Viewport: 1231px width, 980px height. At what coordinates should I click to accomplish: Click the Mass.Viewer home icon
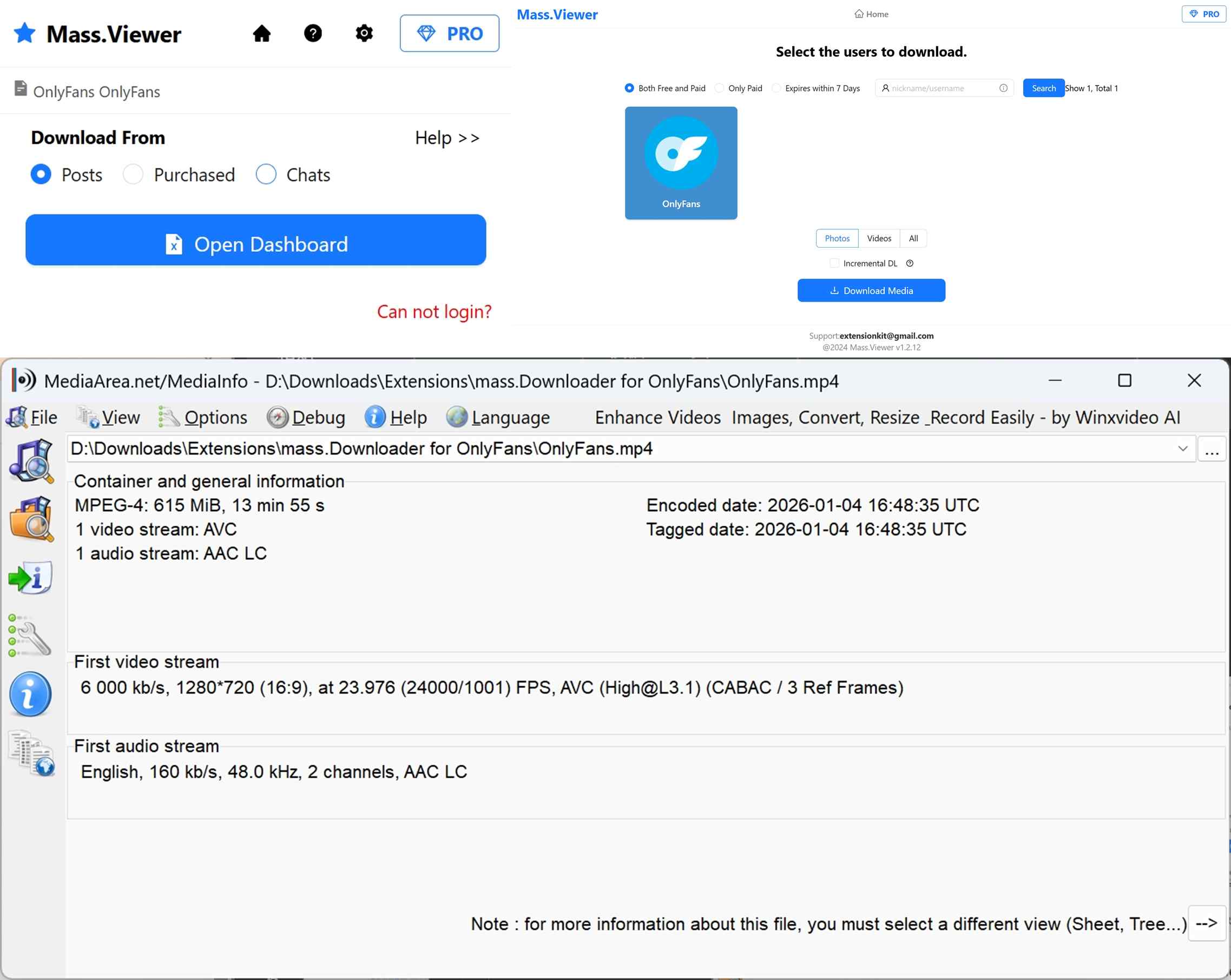coord(262,33)
